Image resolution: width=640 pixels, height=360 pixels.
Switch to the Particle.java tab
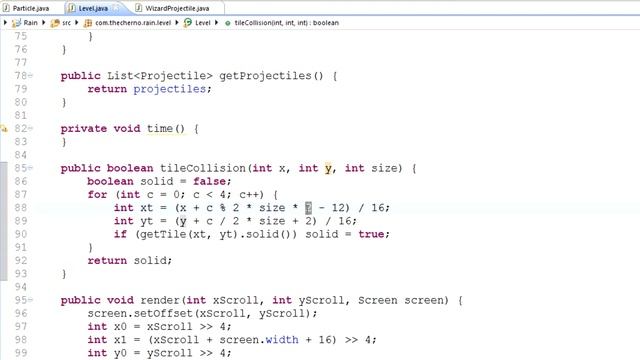pyautogui.click(x=32, y=8)
